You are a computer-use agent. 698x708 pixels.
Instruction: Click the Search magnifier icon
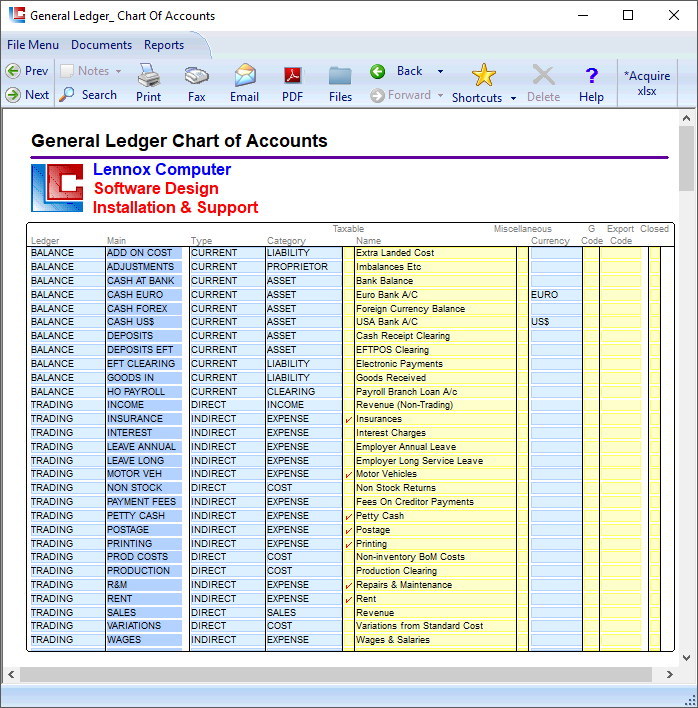[67, 95]
